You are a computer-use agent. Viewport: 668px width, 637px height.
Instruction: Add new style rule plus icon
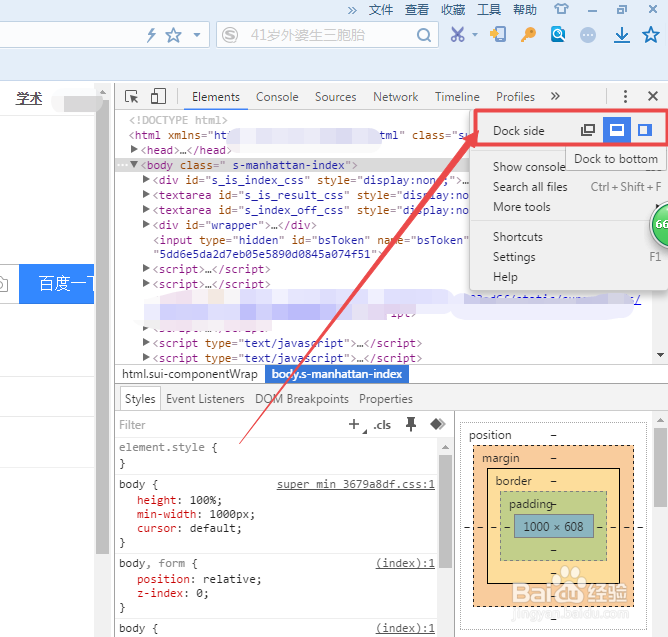354,424
